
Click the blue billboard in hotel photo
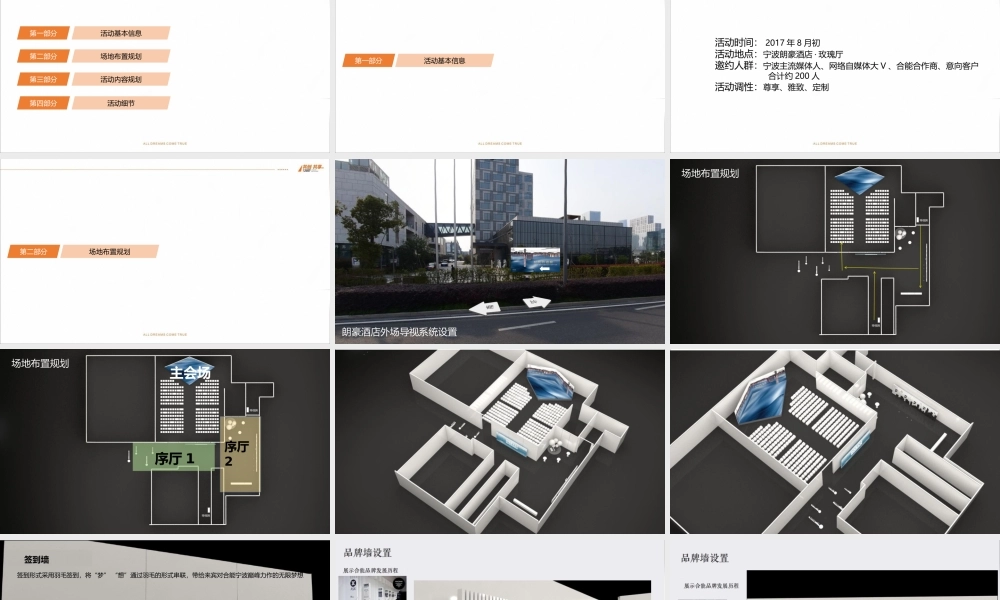(536, 260)
